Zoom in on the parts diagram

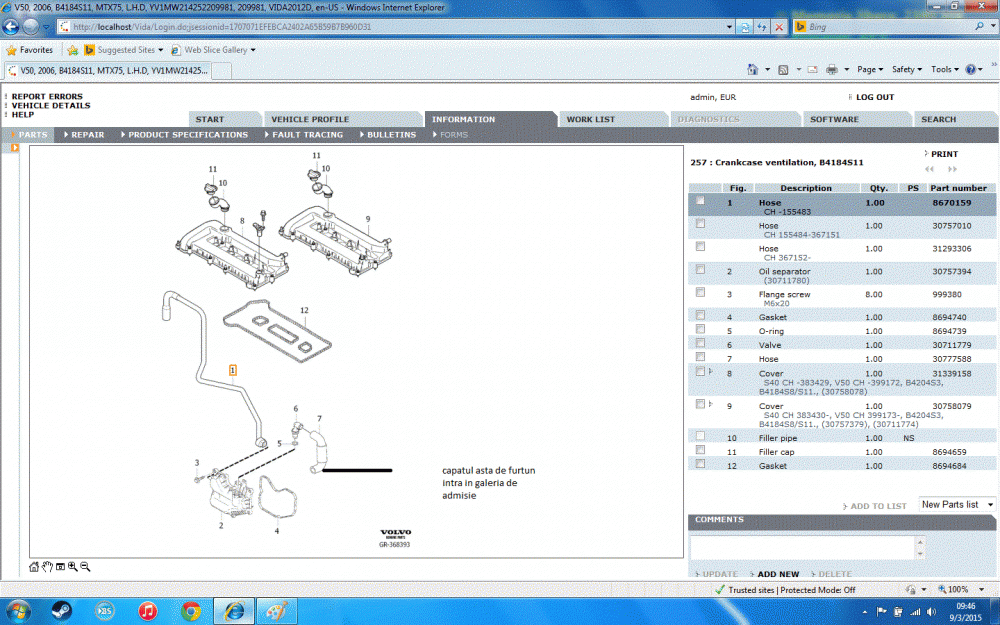pos(73,567)
